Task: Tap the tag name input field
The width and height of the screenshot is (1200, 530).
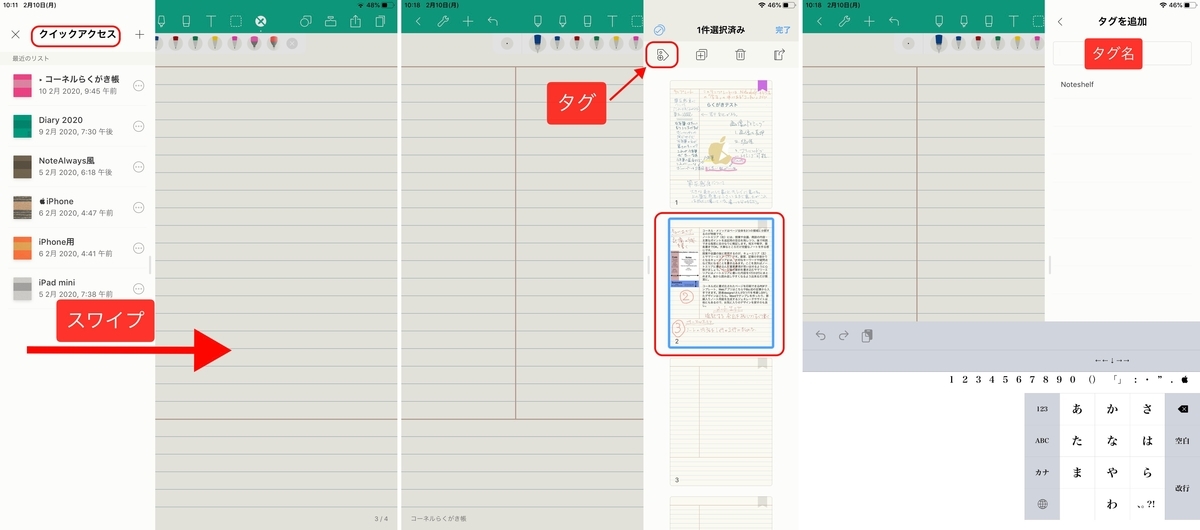Action: [x=1123, y=53]
